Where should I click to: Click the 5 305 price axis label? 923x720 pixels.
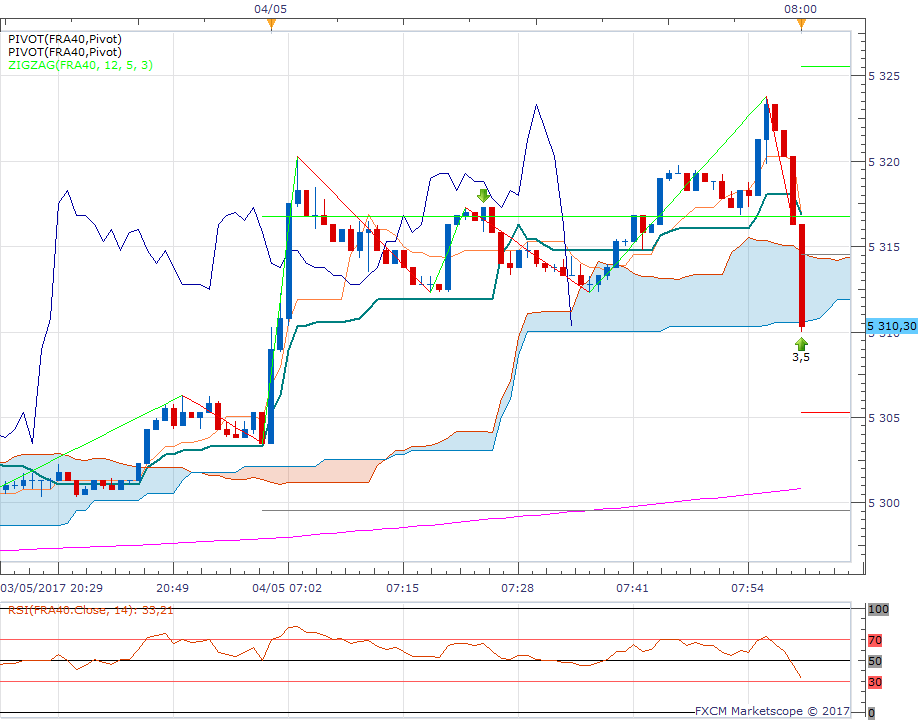(x=884, y=418)
